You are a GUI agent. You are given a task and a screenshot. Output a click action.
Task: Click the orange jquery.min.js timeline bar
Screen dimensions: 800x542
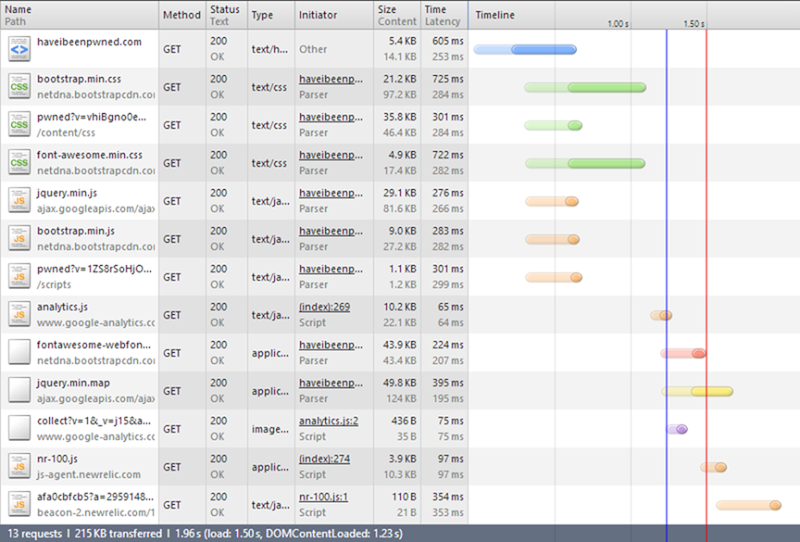coord(552,202)
